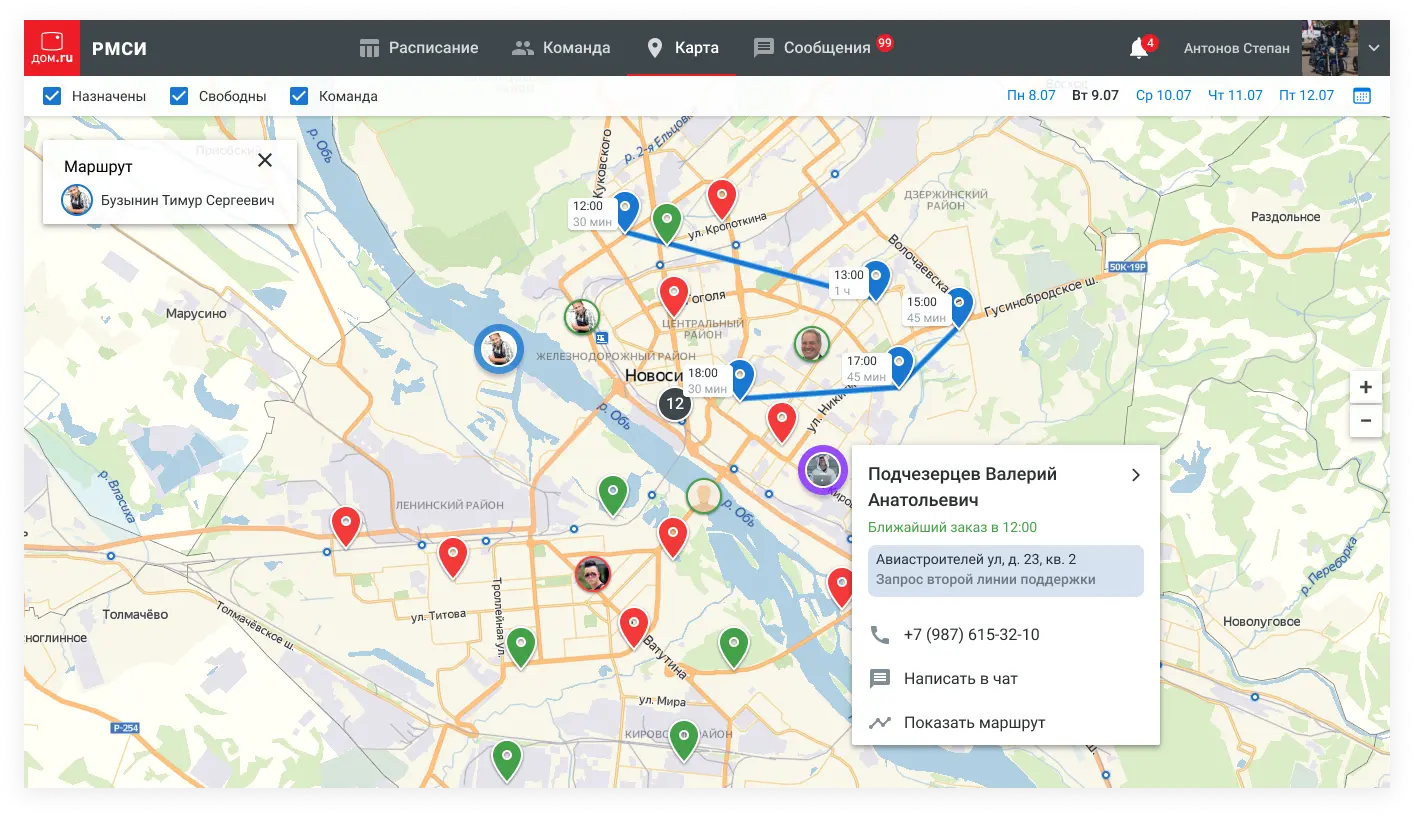Click the red pin above ул. Титова
The width and height of the screenshot is (1414, 816).
click(x=454, y=558)
